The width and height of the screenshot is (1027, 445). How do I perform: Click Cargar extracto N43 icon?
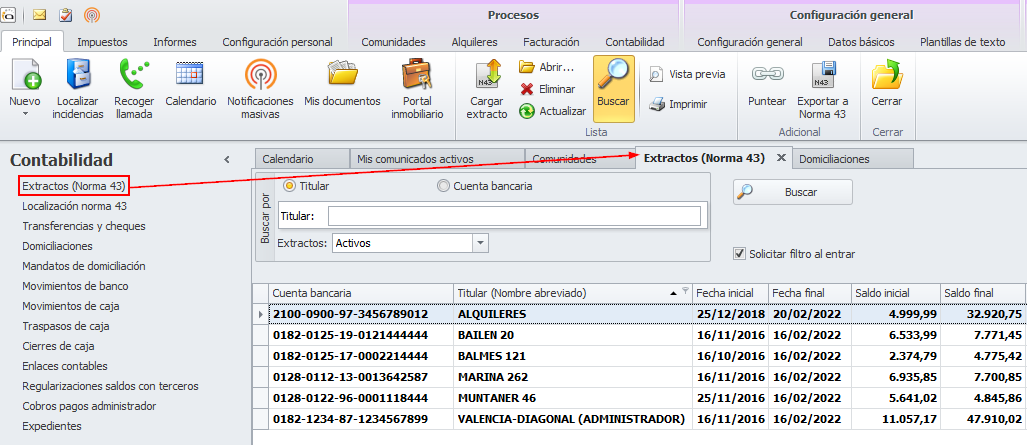click(x=489, y=74)
